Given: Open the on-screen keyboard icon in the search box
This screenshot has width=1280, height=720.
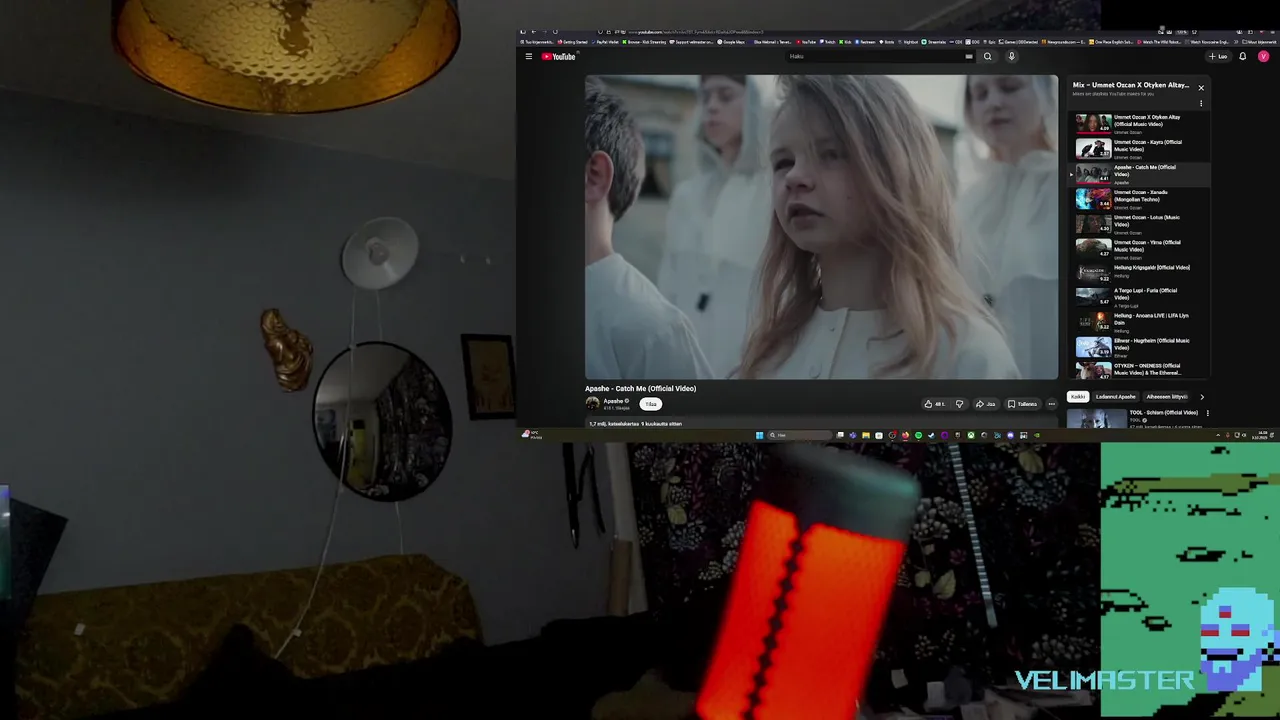Looking at the screenshot, I should point(968,56).
